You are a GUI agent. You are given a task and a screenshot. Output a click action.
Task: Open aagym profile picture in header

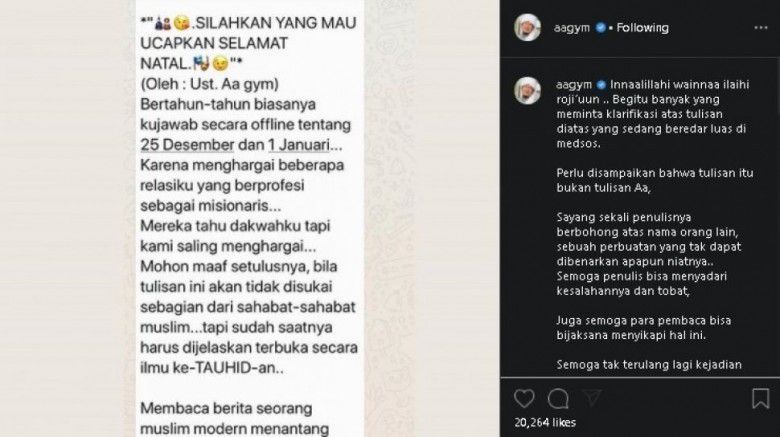527,27
